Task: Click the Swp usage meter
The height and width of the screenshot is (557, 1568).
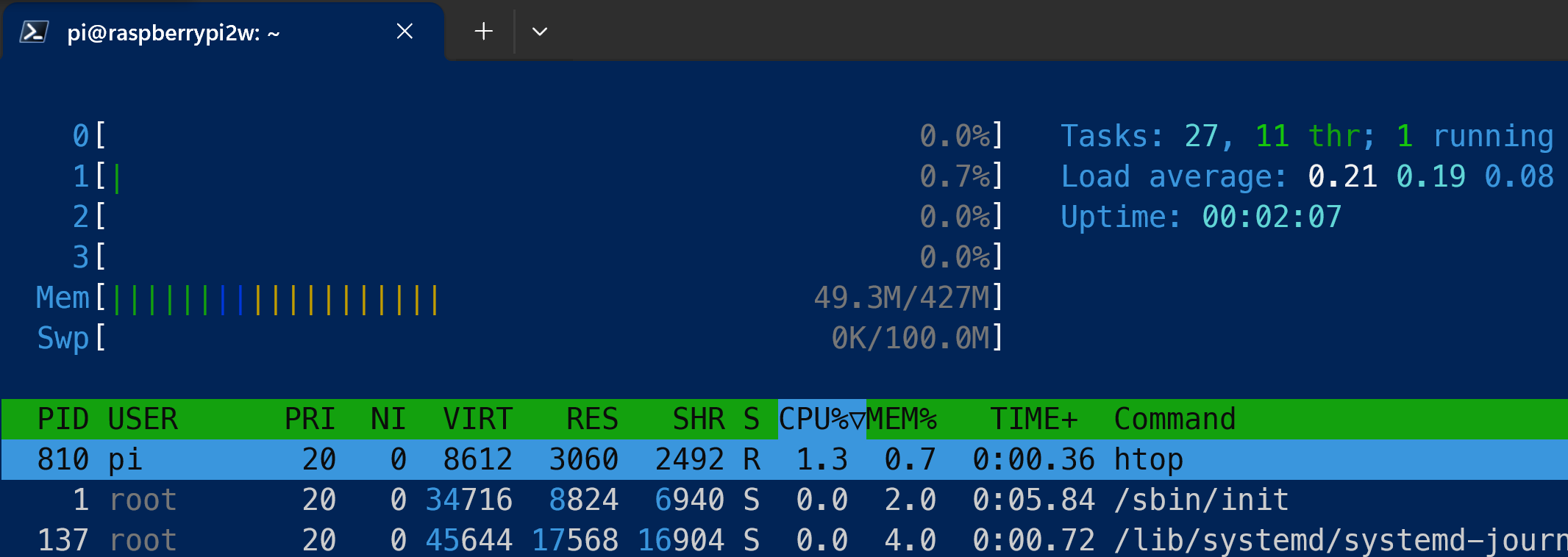Action: [x=519, y=338]
